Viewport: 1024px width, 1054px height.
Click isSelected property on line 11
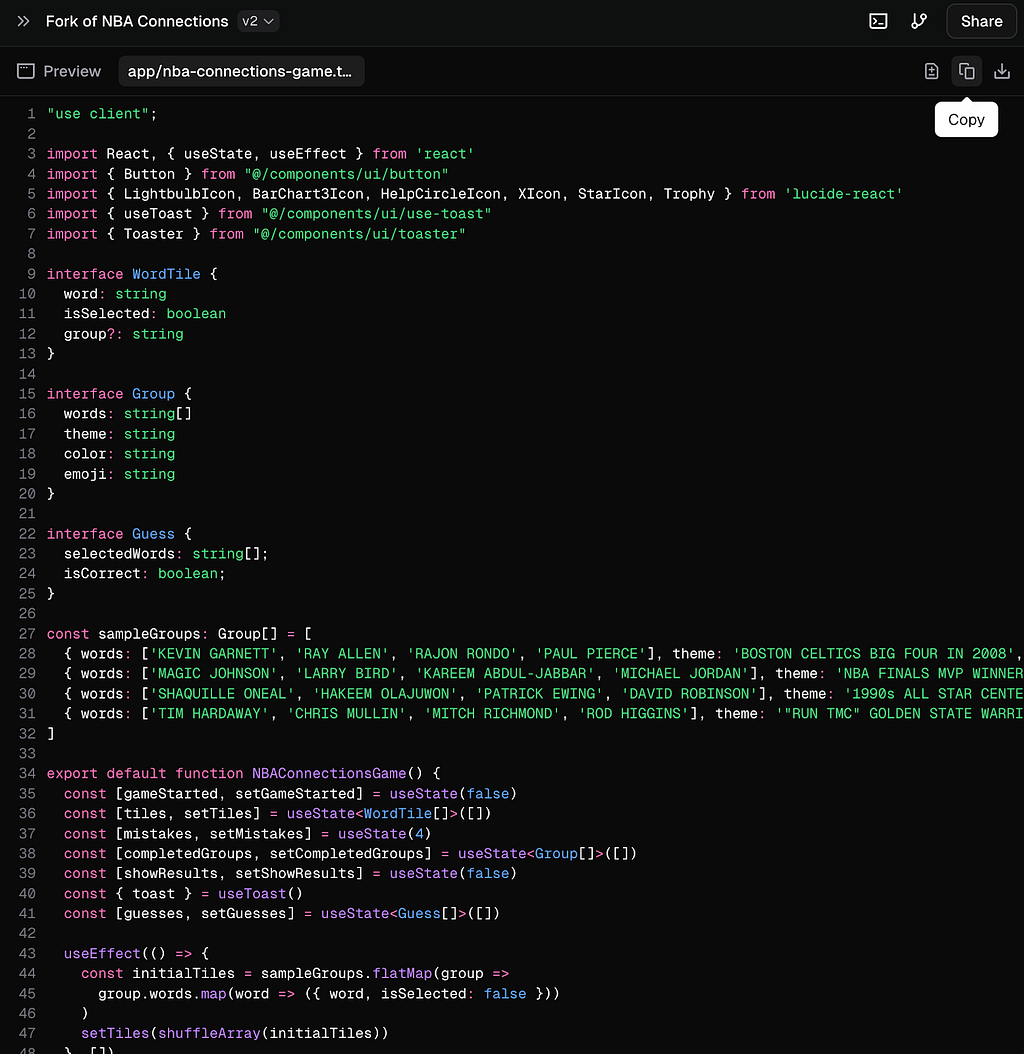click(x=106, y=313)
